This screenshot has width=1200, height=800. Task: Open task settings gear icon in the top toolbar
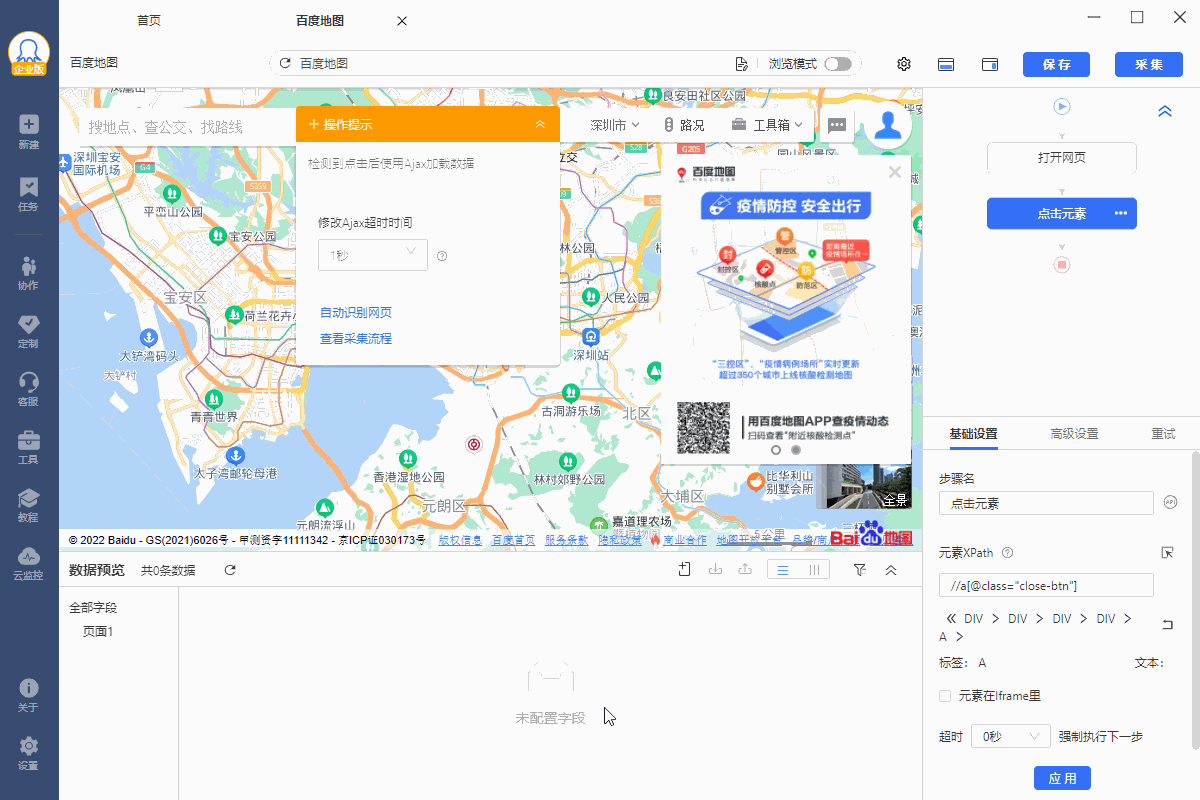[x=904, y=64]
